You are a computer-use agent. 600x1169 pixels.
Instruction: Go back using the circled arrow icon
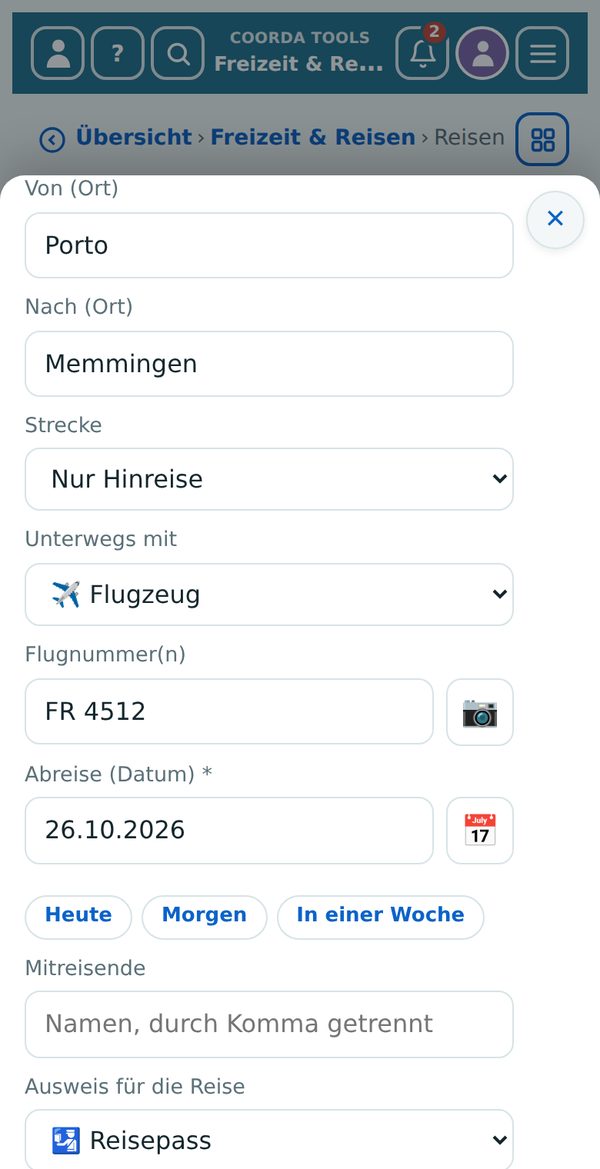tap(51, 139)
